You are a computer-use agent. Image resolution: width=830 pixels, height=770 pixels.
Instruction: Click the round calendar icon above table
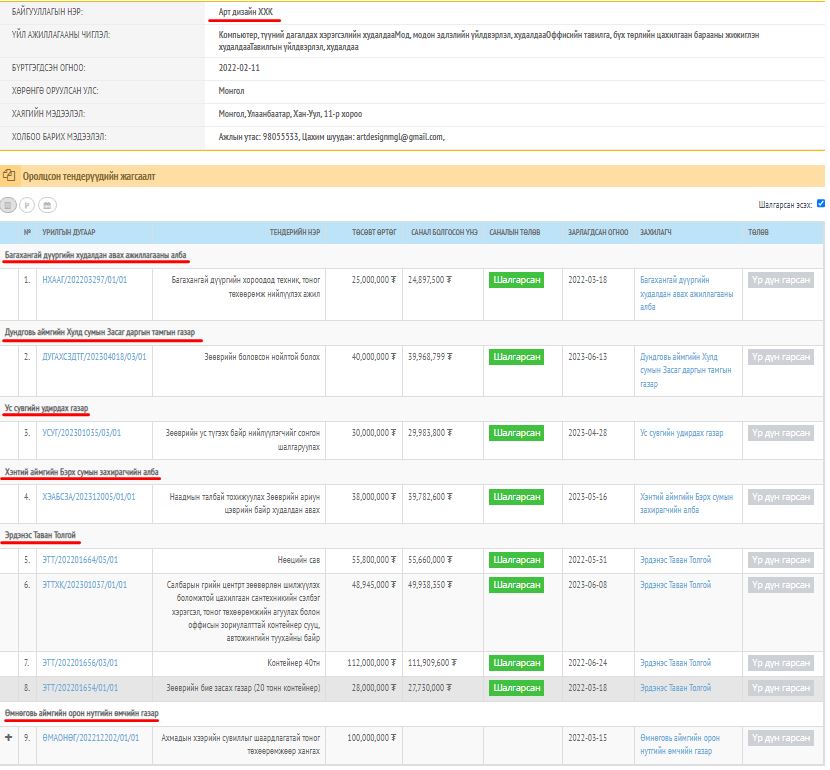[x=46, y=204]
